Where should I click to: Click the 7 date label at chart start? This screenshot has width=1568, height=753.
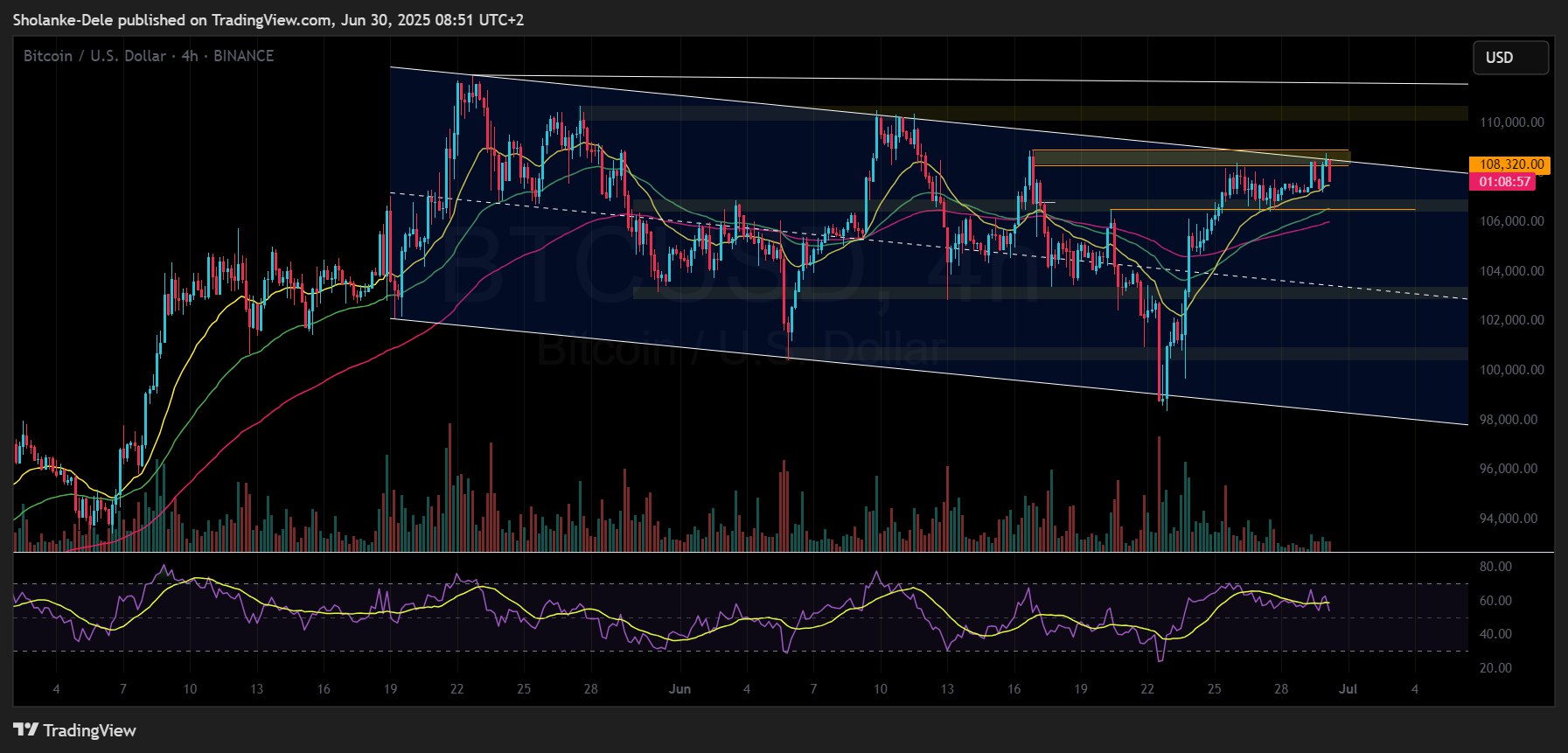coord(122,689)
